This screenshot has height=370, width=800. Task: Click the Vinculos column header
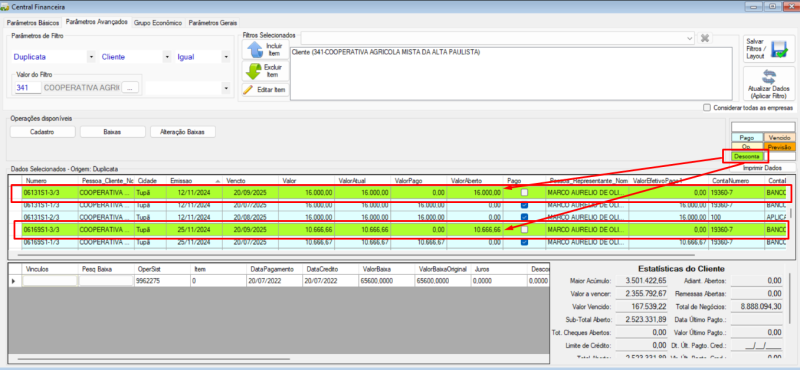49,268
